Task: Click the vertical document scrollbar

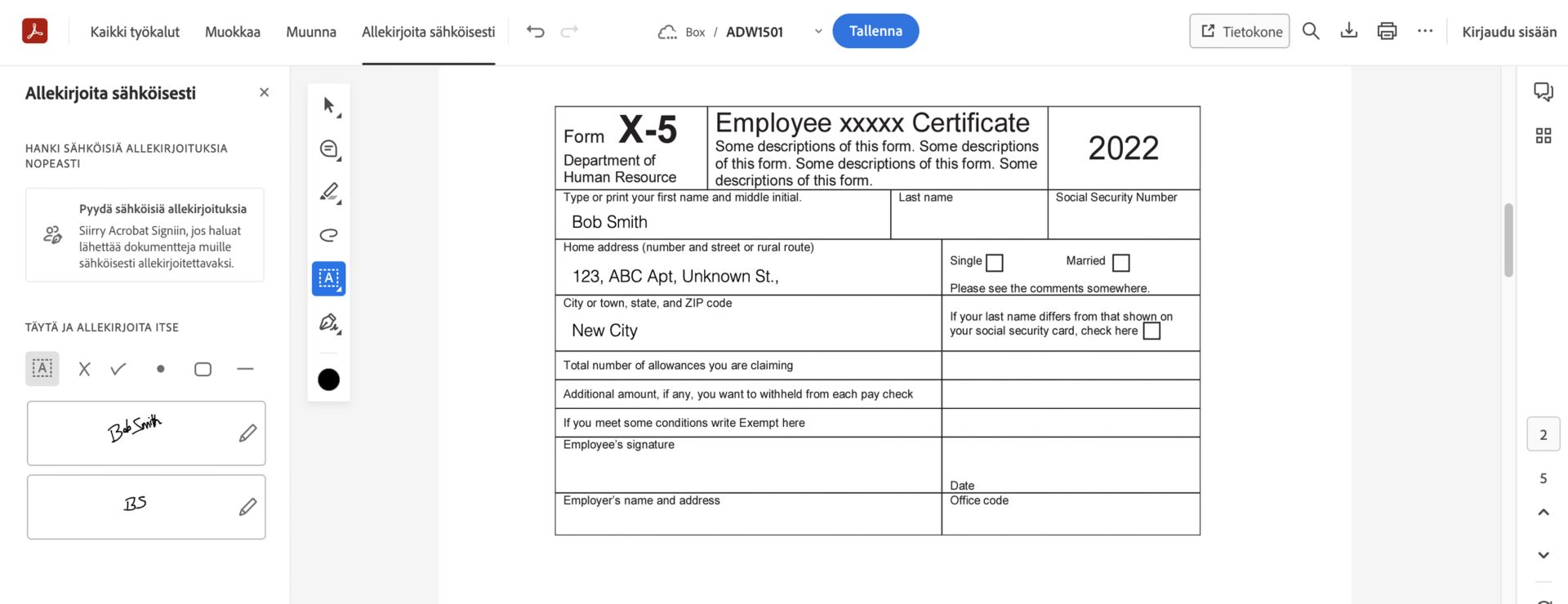Action: click(1508, 240)
